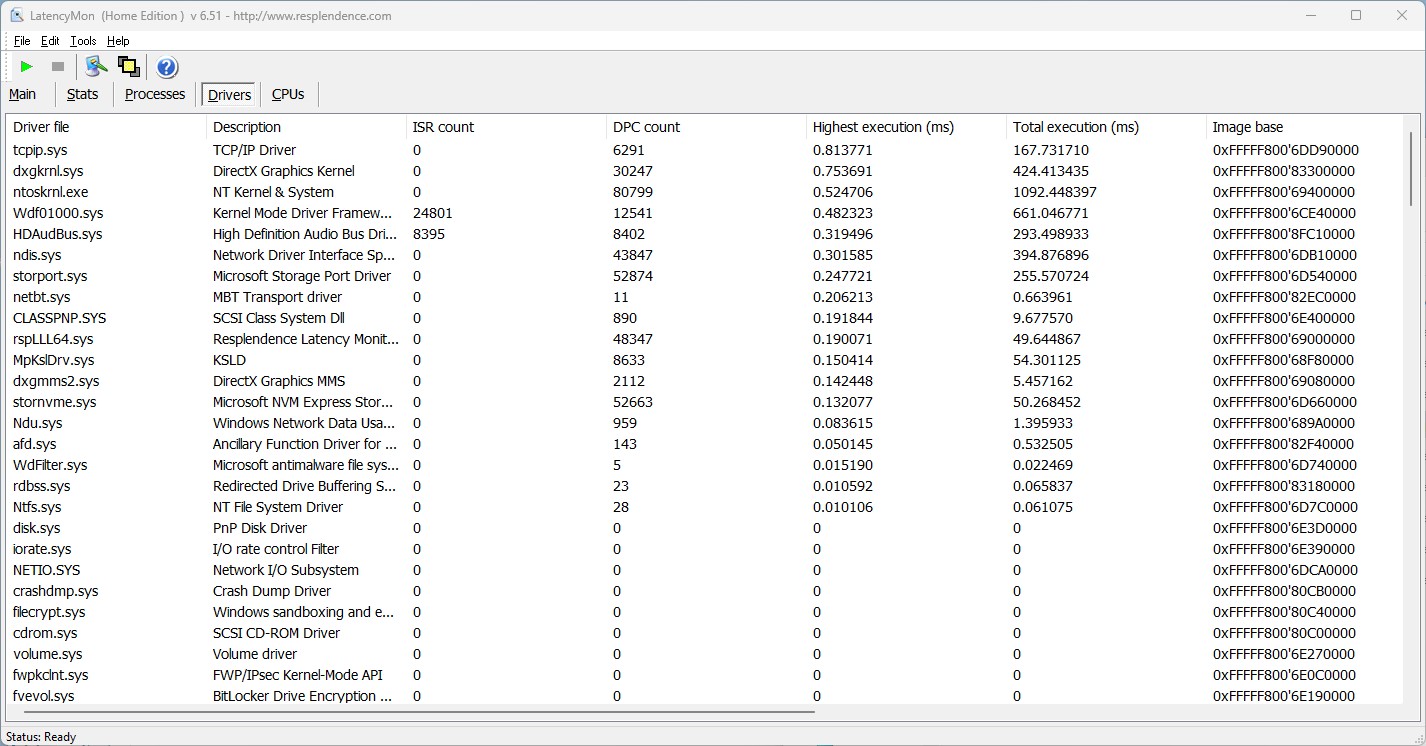Image resolution: width=1426 pixels, height=746 pixels.
Task: Select the MpKslDrv.sys driver row
Action: [705, 360]
